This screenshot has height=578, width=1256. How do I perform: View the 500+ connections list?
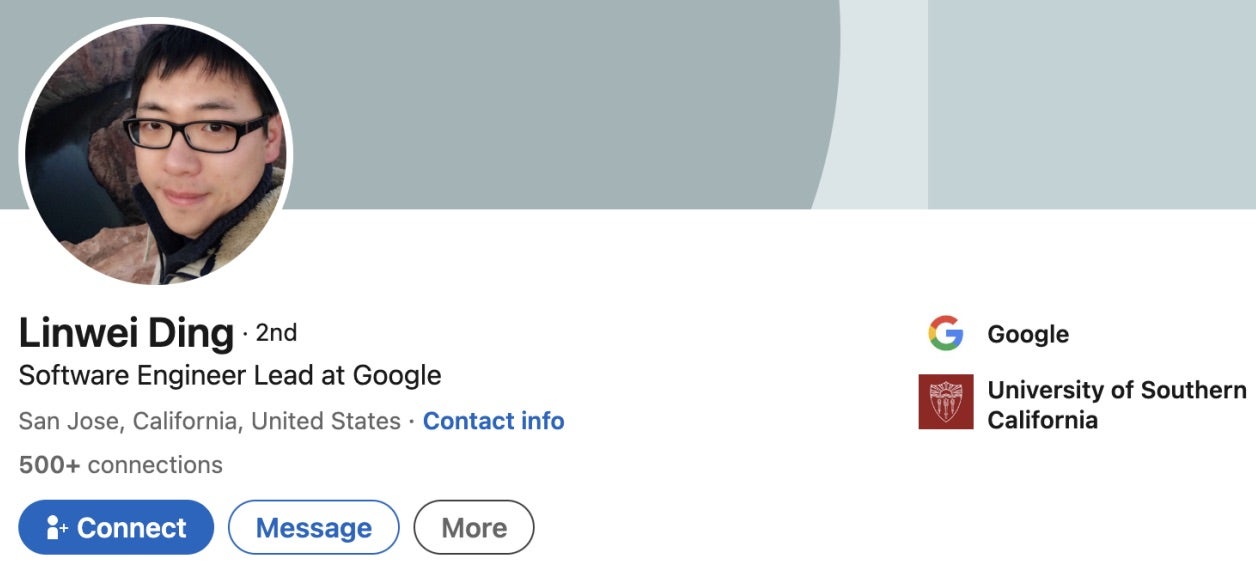point(120,465)
